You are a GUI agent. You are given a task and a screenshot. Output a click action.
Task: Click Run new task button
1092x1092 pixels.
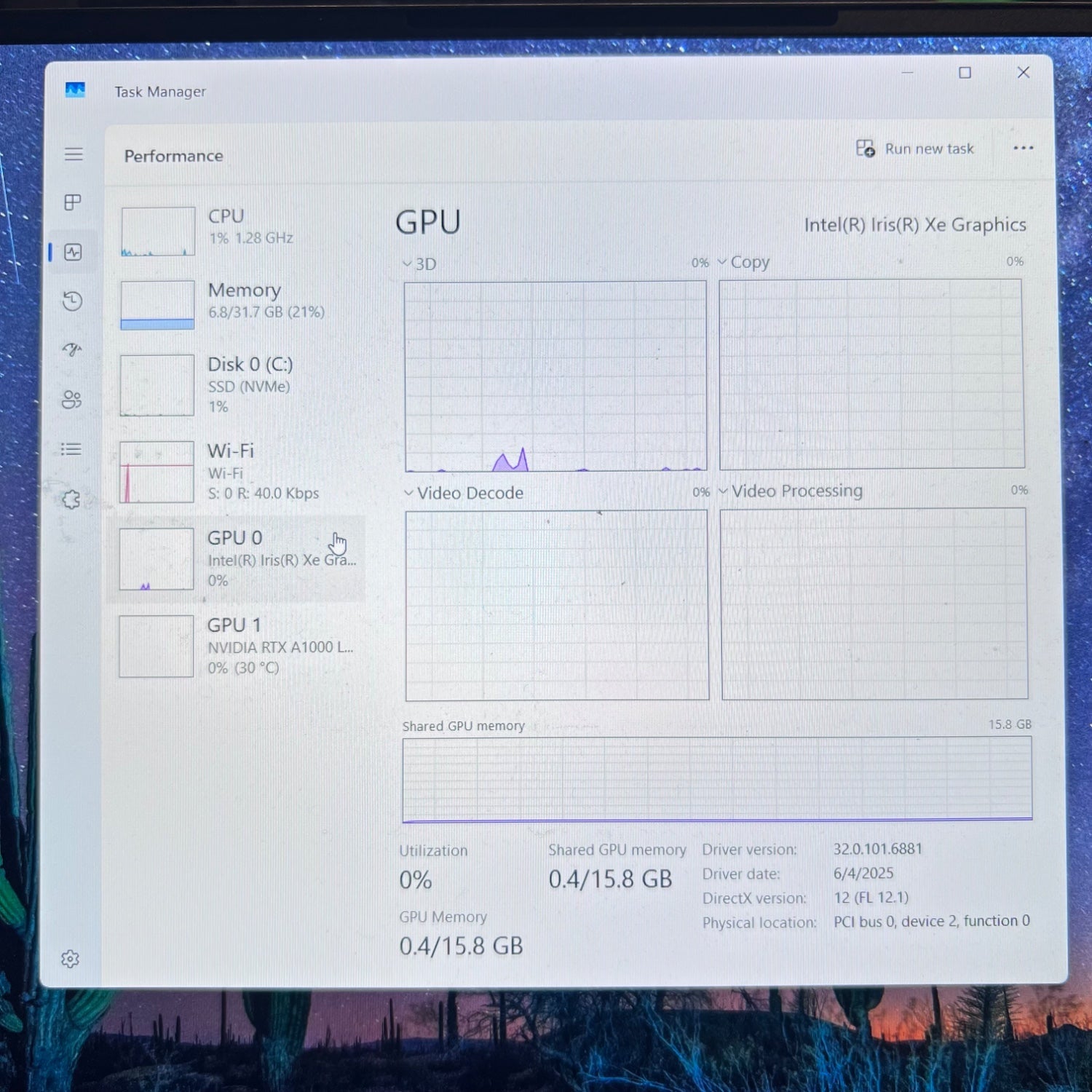click(915, 149)
